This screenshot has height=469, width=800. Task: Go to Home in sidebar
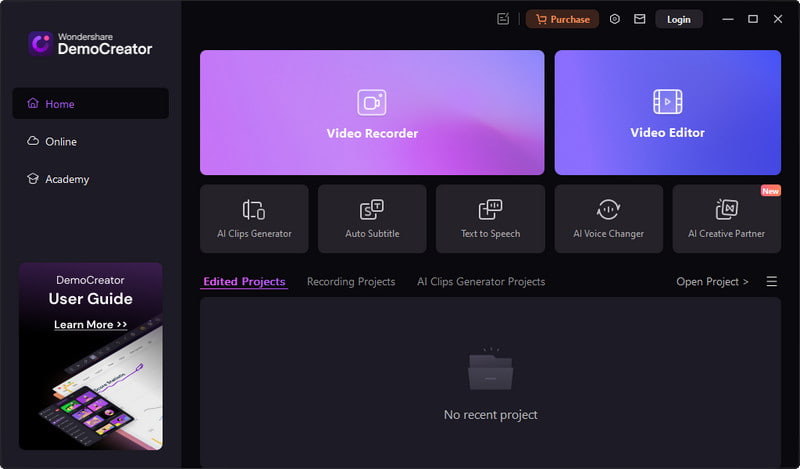click(x=91, y=104)
